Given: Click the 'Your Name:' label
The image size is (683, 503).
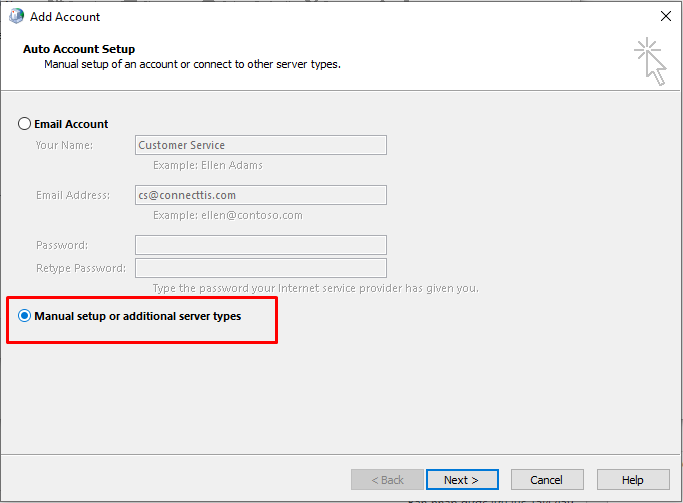Looking at the screenshot, I should [x=64, y=145].
